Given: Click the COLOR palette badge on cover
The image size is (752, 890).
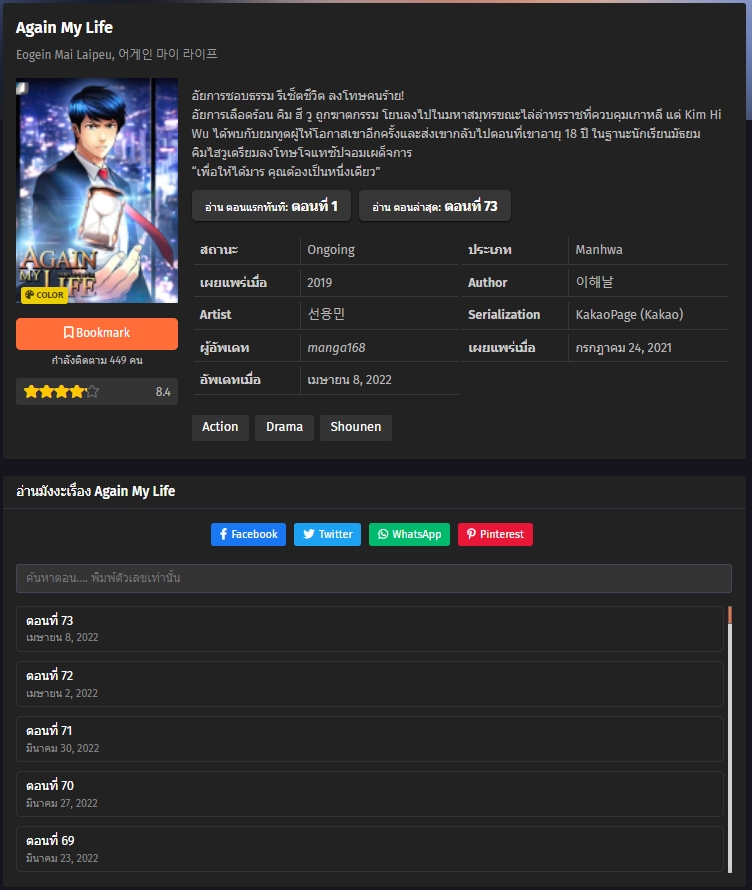Looking at the screenshot, I should (43, 295).
